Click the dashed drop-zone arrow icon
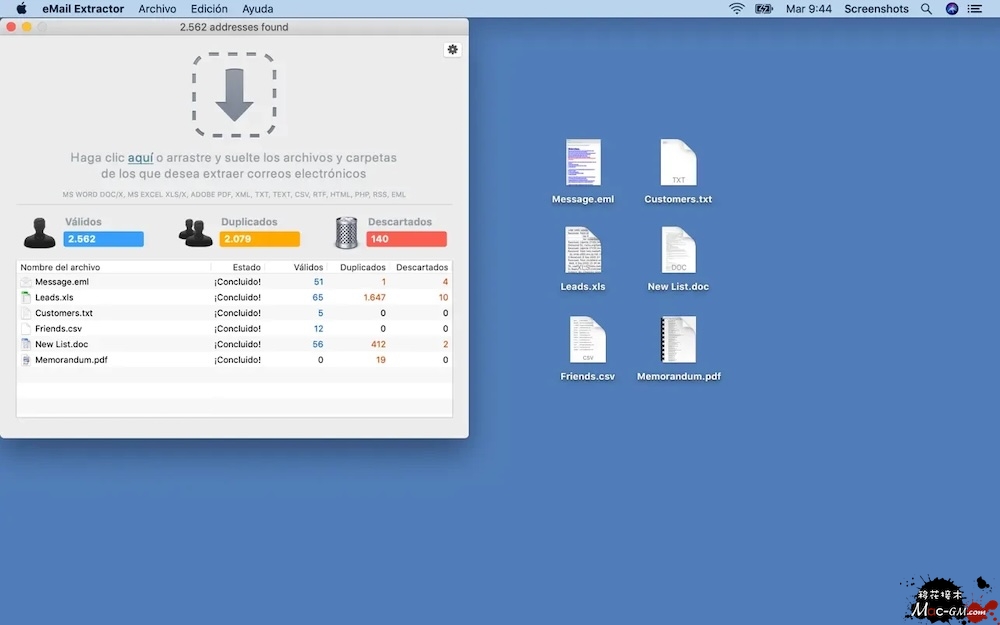The image size is (1000, 625). [x=234, y=95]
